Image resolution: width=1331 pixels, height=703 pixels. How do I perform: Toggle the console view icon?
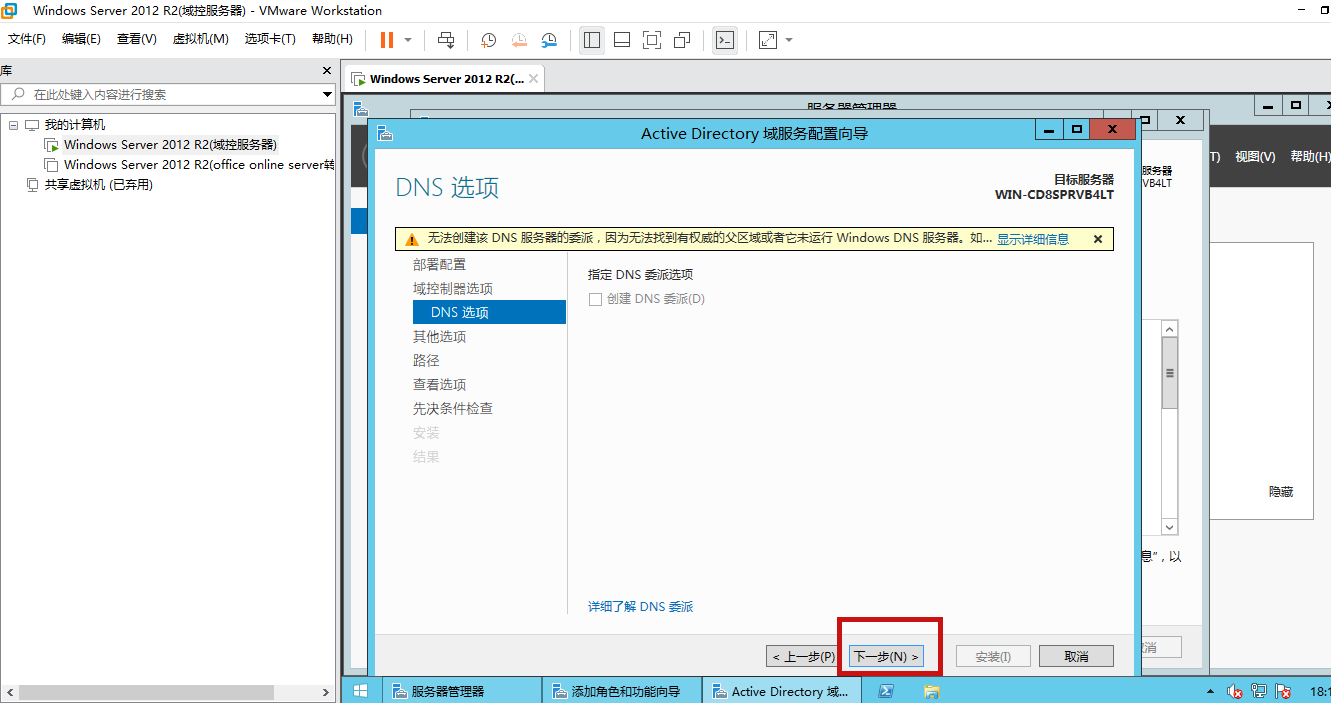[x=725, y=40]
